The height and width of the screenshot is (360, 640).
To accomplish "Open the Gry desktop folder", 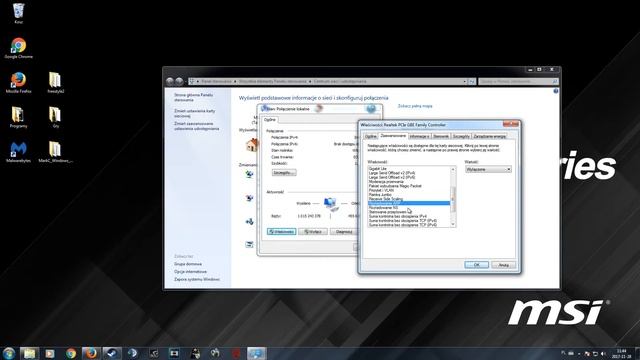I will pyautogui.click(x=55, y=117).
